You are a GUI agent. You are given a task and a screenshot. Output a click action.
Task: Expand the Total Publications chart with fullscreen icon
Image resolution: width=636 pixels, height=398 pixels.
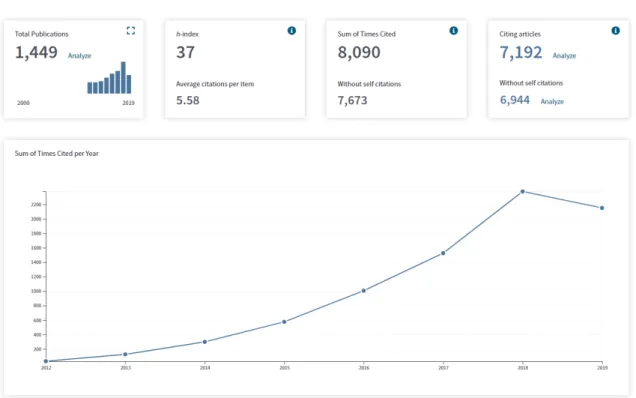point(131,30)
